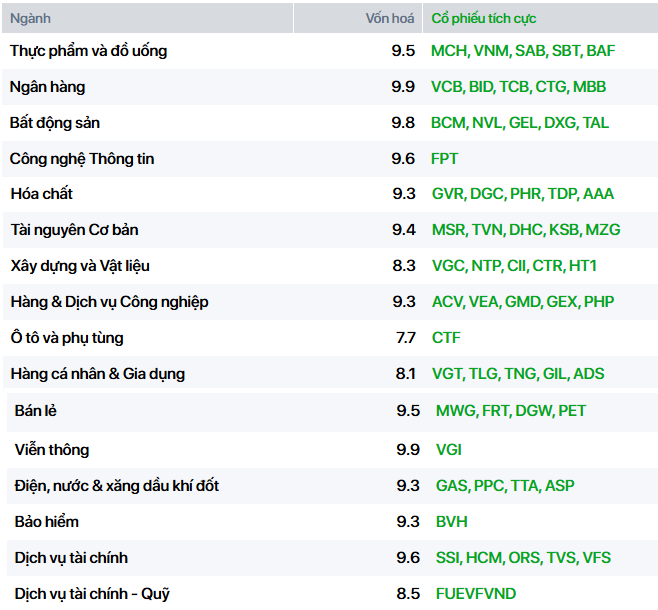Image resolution: width=658 pixels, height=610 pixels.
Task: Click stock list ACV, VEA, GMD, GEX, PHP
Action: [x=523, y=302]
